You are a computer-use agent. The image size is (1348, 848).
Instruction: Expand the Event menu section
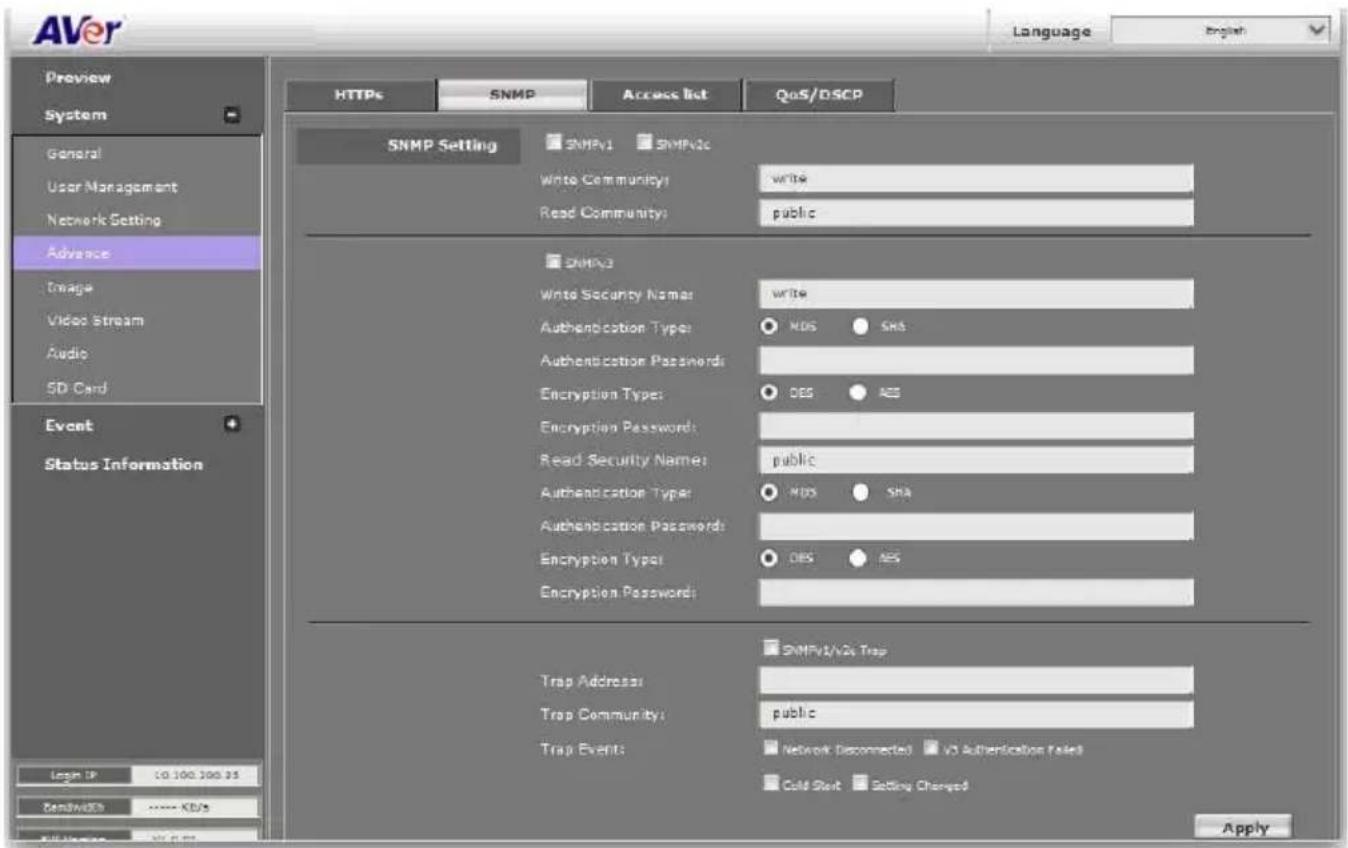[233, 424]
